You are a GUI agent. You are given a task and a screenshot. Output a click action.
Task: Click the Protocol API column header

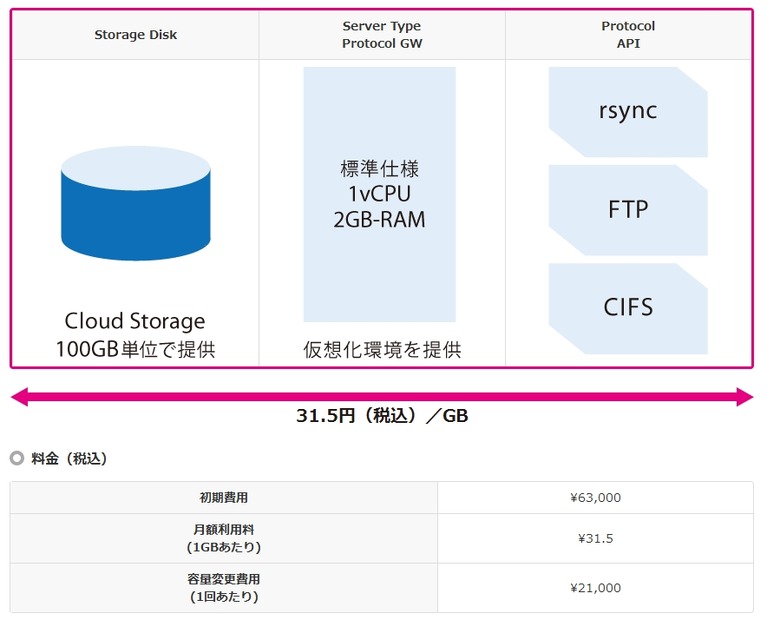pos(628,35)
